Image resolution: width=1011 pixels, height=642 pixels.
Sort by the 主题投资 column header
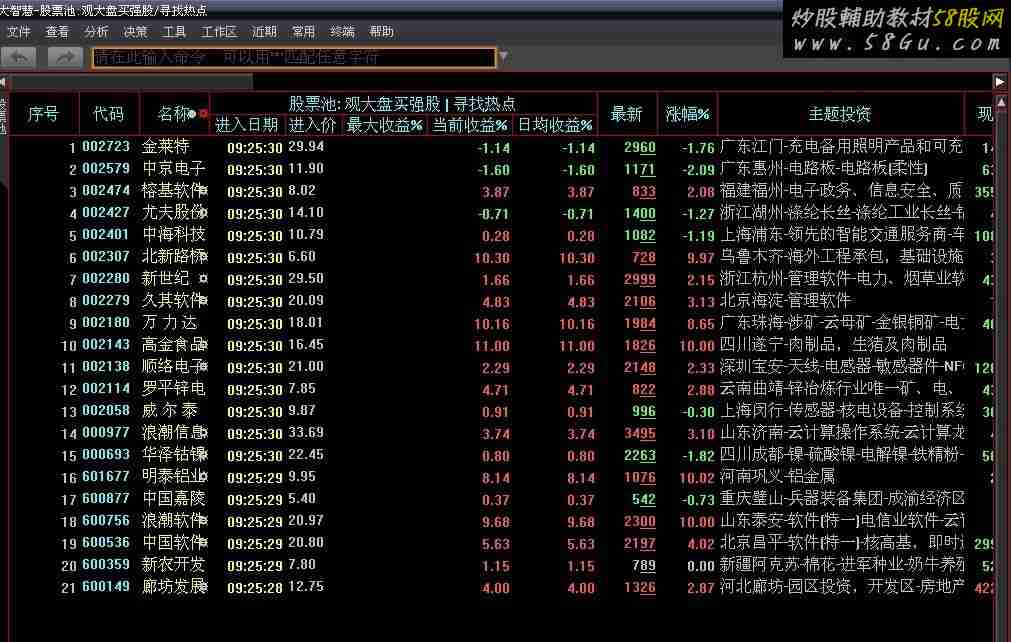[840, 114]
